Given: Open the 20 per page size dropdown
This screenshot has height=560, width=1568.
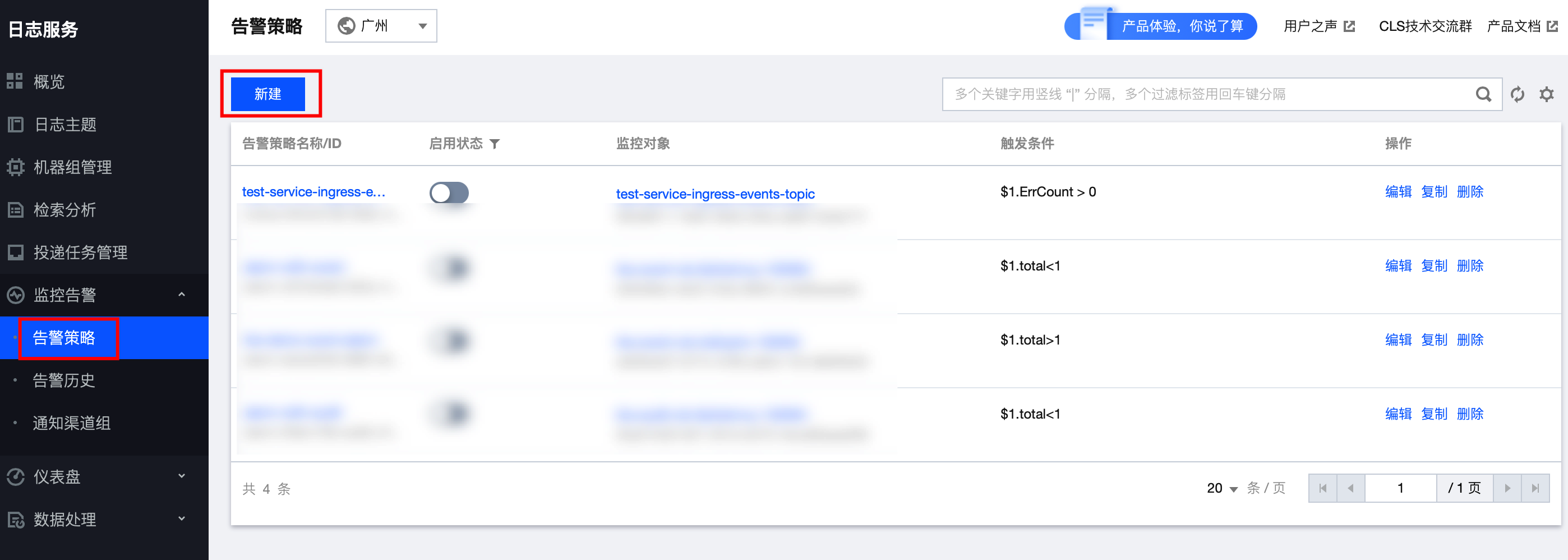Looking at the screenshot, I should (x=1221, y=488).
